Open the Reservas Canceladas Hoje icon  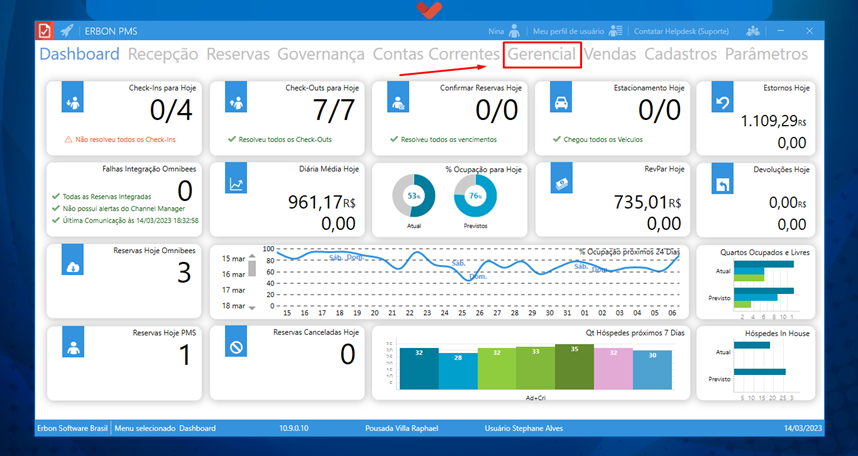[x=237, y=347]
